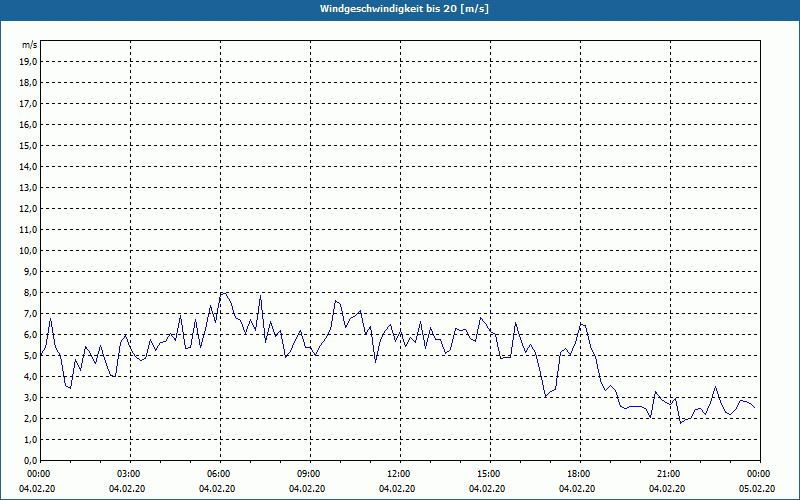Viewport: 800px width, 500px height.
Task: Click the 09:00 time axis label
Action: pyautogui.click(x=310, y=474)
